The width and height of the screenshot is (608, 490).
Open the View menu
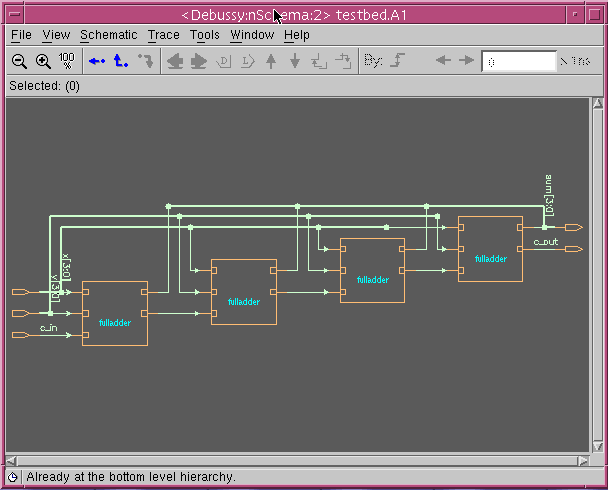pyautogui.click(x=56, y=35)
